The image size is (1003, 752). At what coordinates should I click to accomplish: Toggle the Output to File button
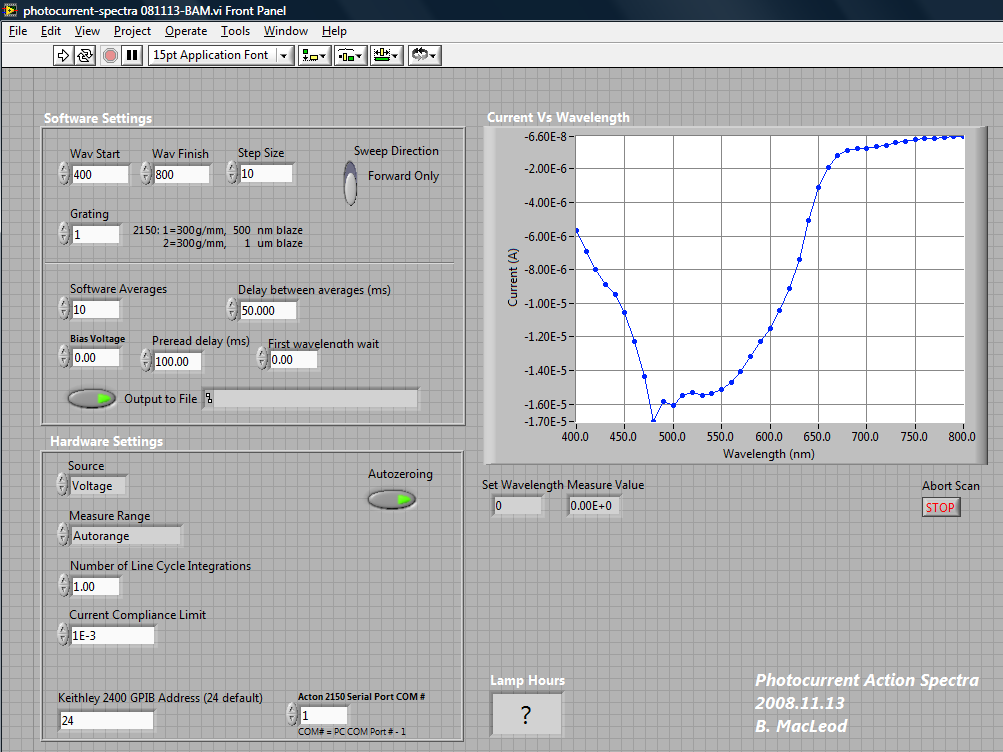92,399
